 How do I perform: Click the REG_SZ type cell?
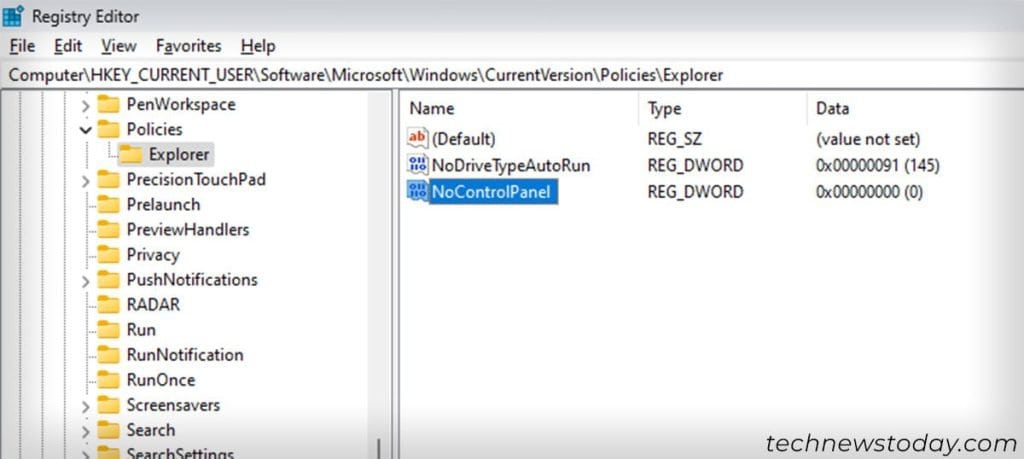pos(675,139)
